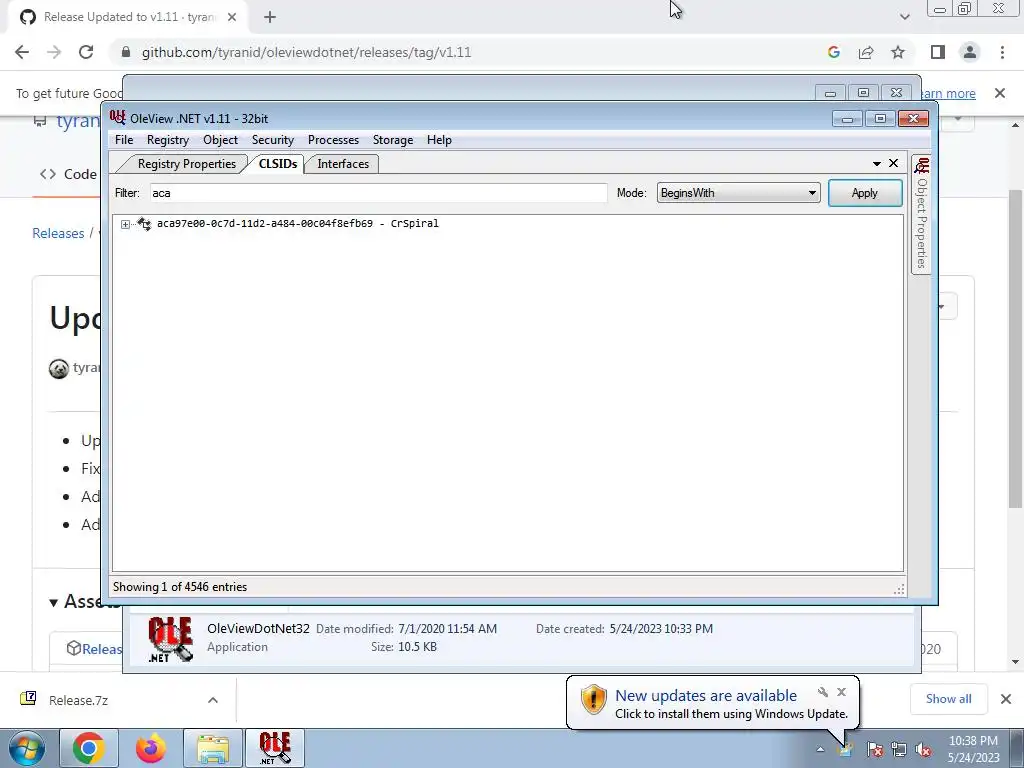Click the browser forward arrow
This screenshot has height=768, width=1024.
pyautogui.click(x=54, y=52)
